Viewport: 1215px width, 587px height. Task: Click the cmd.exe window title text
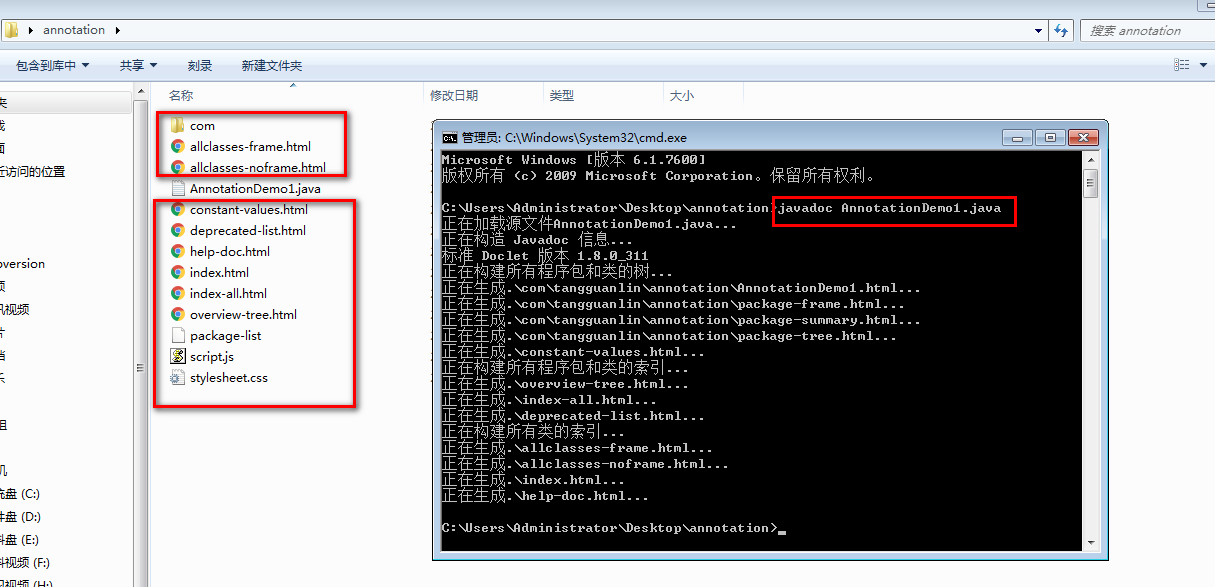click(574, 137)
